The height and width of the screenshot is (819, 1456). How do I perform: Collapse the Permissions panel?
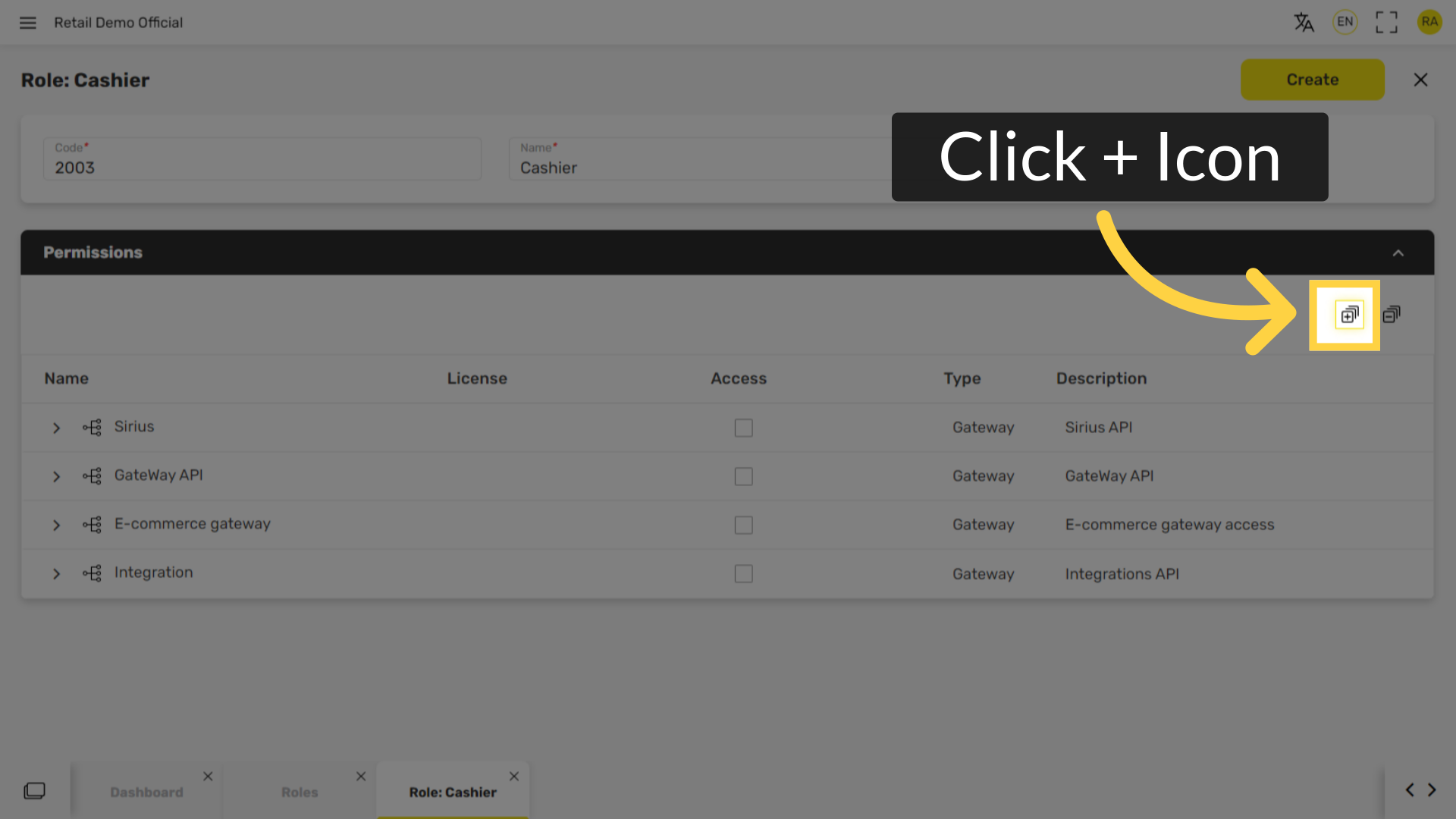pyautogui.click(x=1398, y=253)
